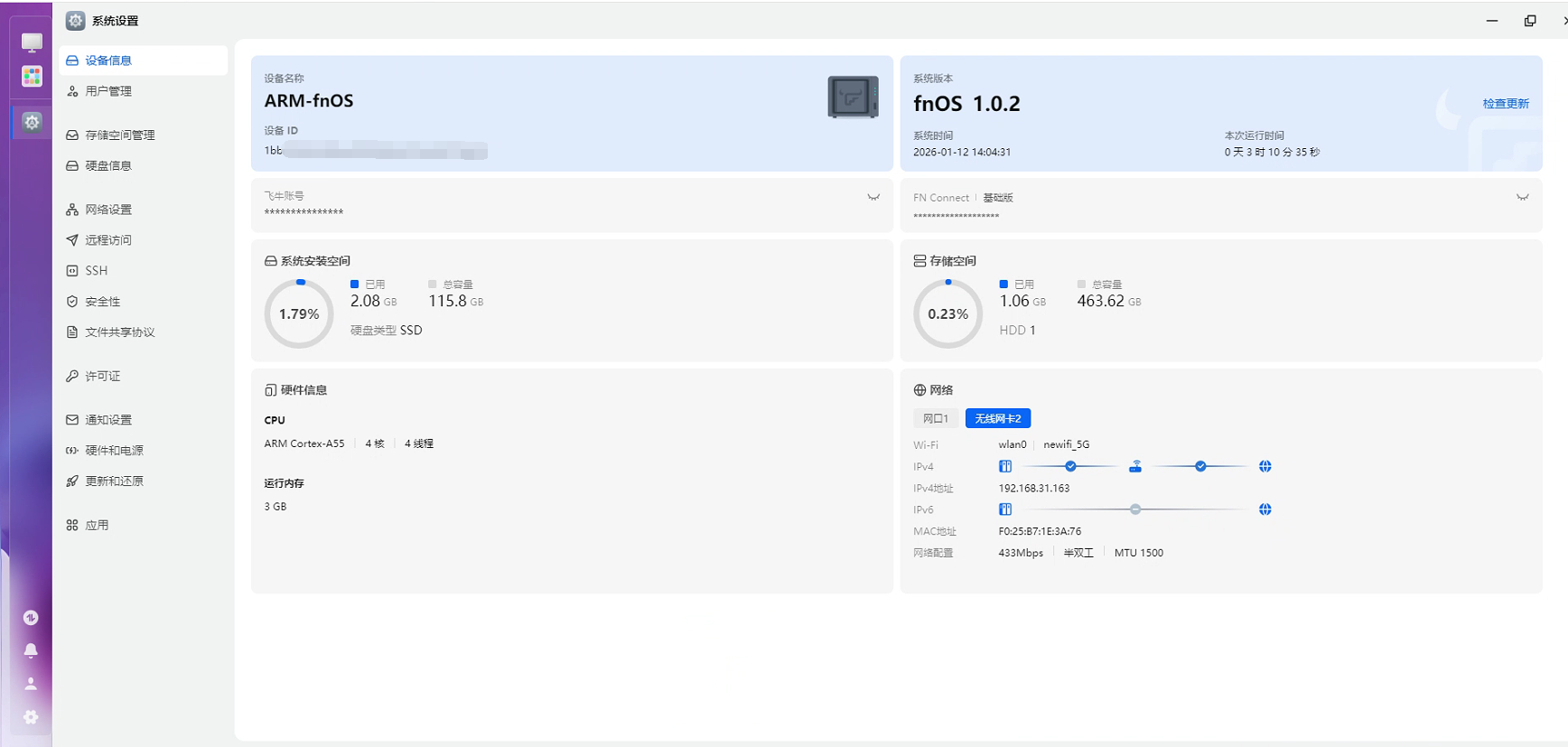Click the icon beside 存储空间 heading
The image size is (1568, 747).
tap(919, 261)
